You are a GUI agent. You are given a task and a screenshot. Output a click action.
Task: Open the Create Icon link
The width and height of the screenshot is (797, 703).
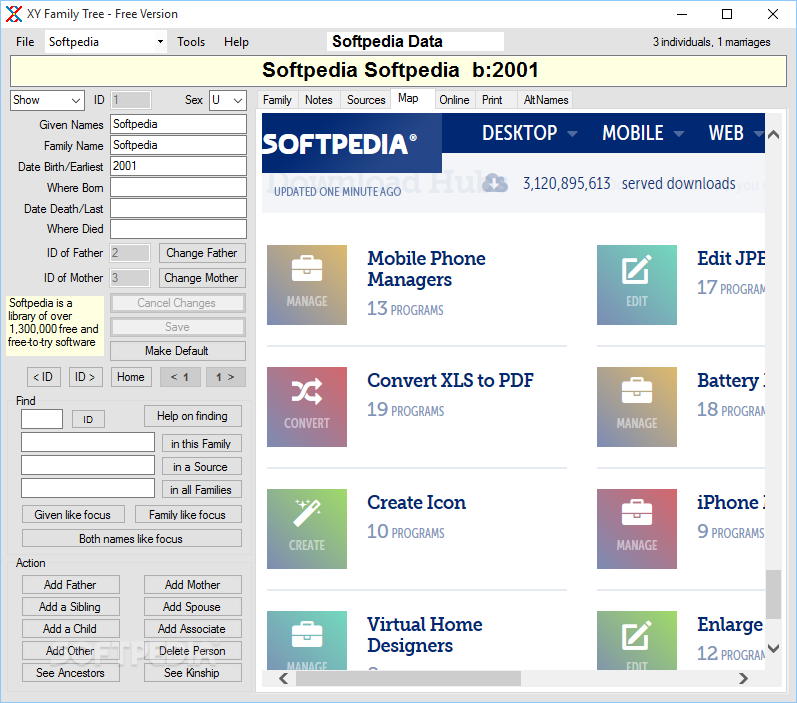coord(416,502)
